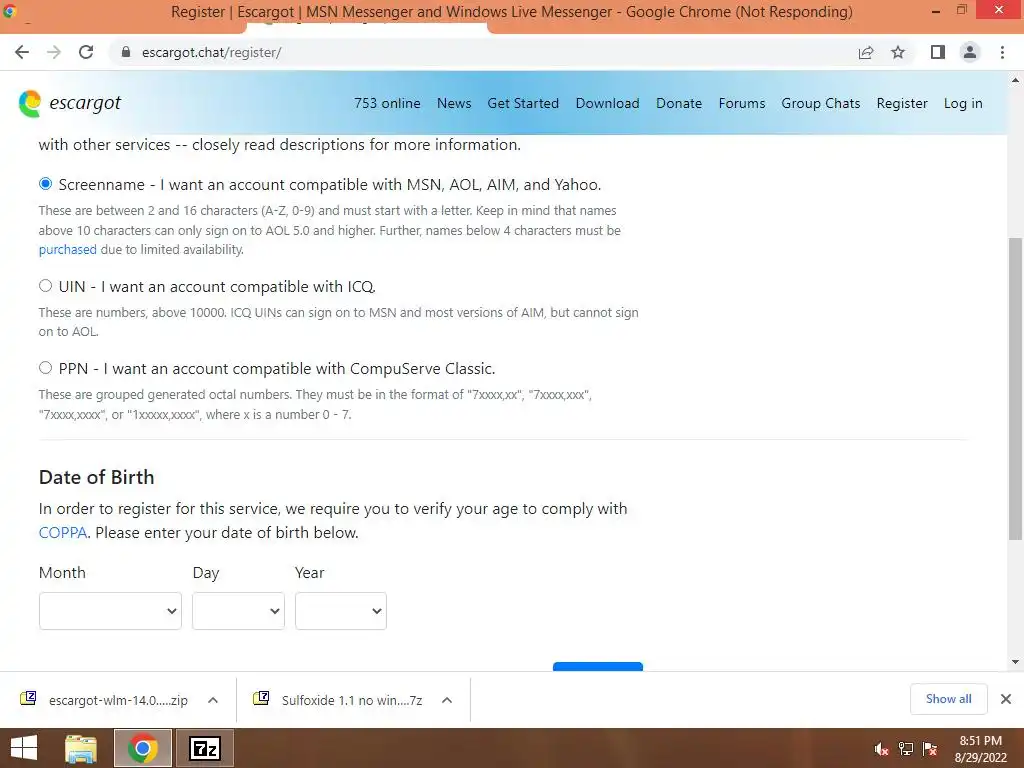Open Chrome side panel icon
Viewport: 1024px width, 768px height.
pyautogui.click(x=938, y=52)
